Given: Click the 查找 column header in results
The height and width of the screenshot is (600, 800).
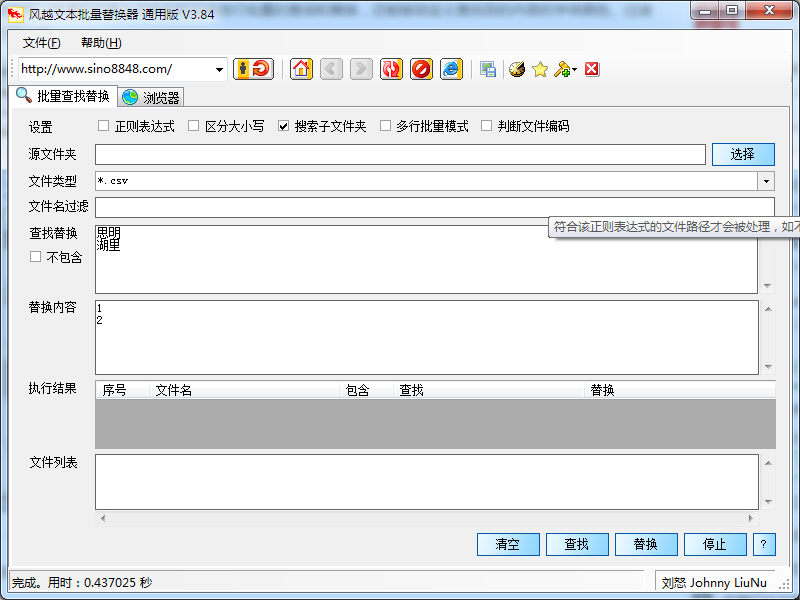Looking at the screenshot, I should [489, 390].
